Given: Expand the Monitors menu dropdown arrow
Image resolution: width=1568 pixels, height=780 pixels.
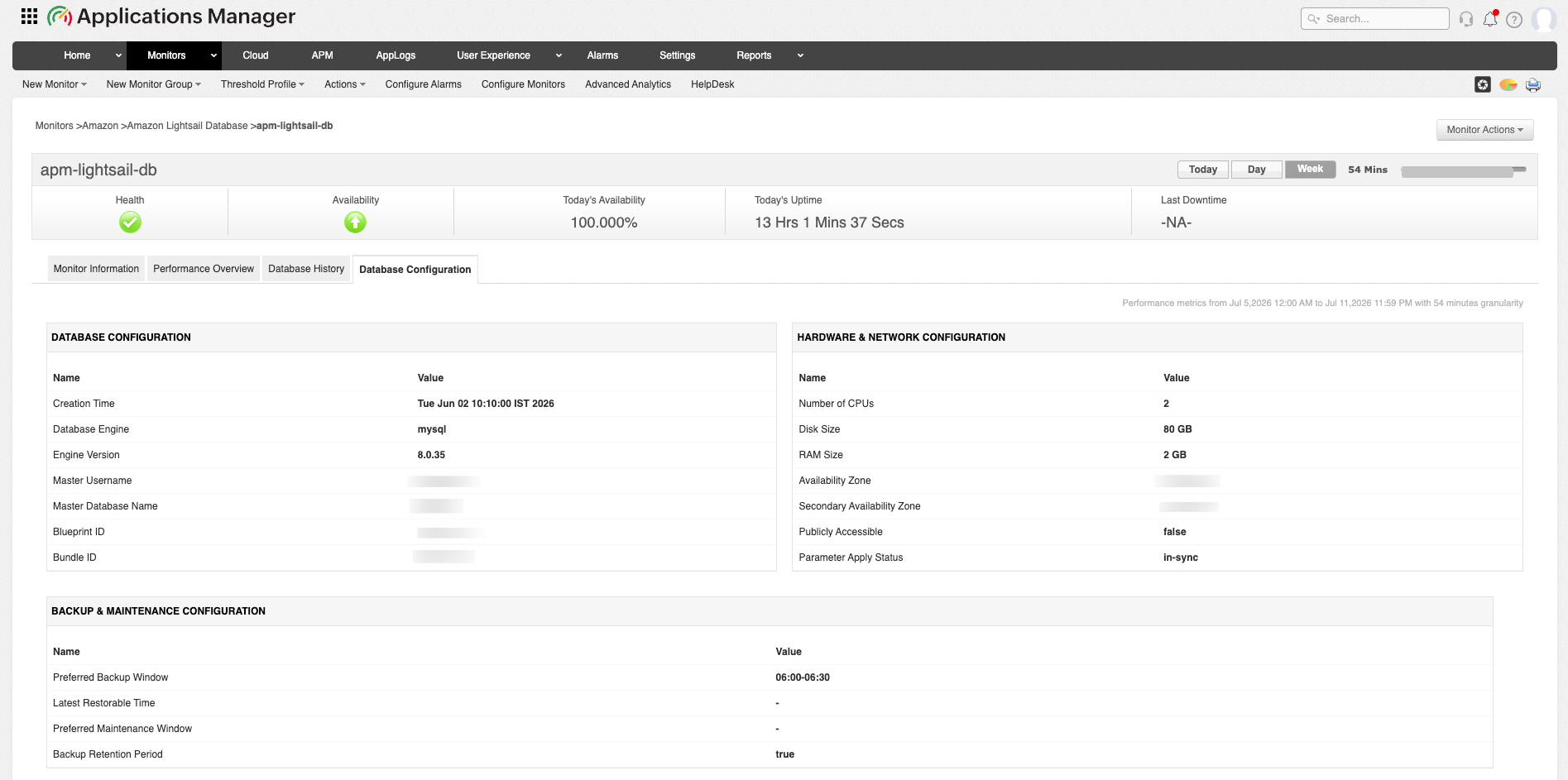Looking at the screenshot, I should coord(213,55).
